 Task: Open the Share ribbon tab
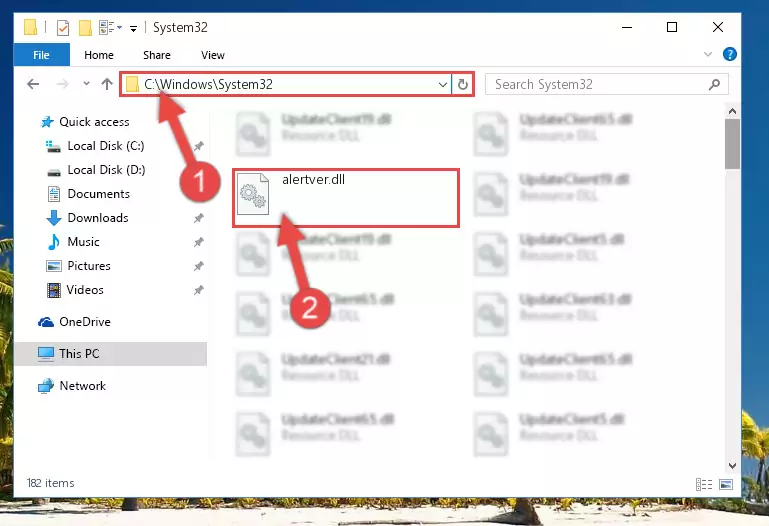(x=156, y=55)
